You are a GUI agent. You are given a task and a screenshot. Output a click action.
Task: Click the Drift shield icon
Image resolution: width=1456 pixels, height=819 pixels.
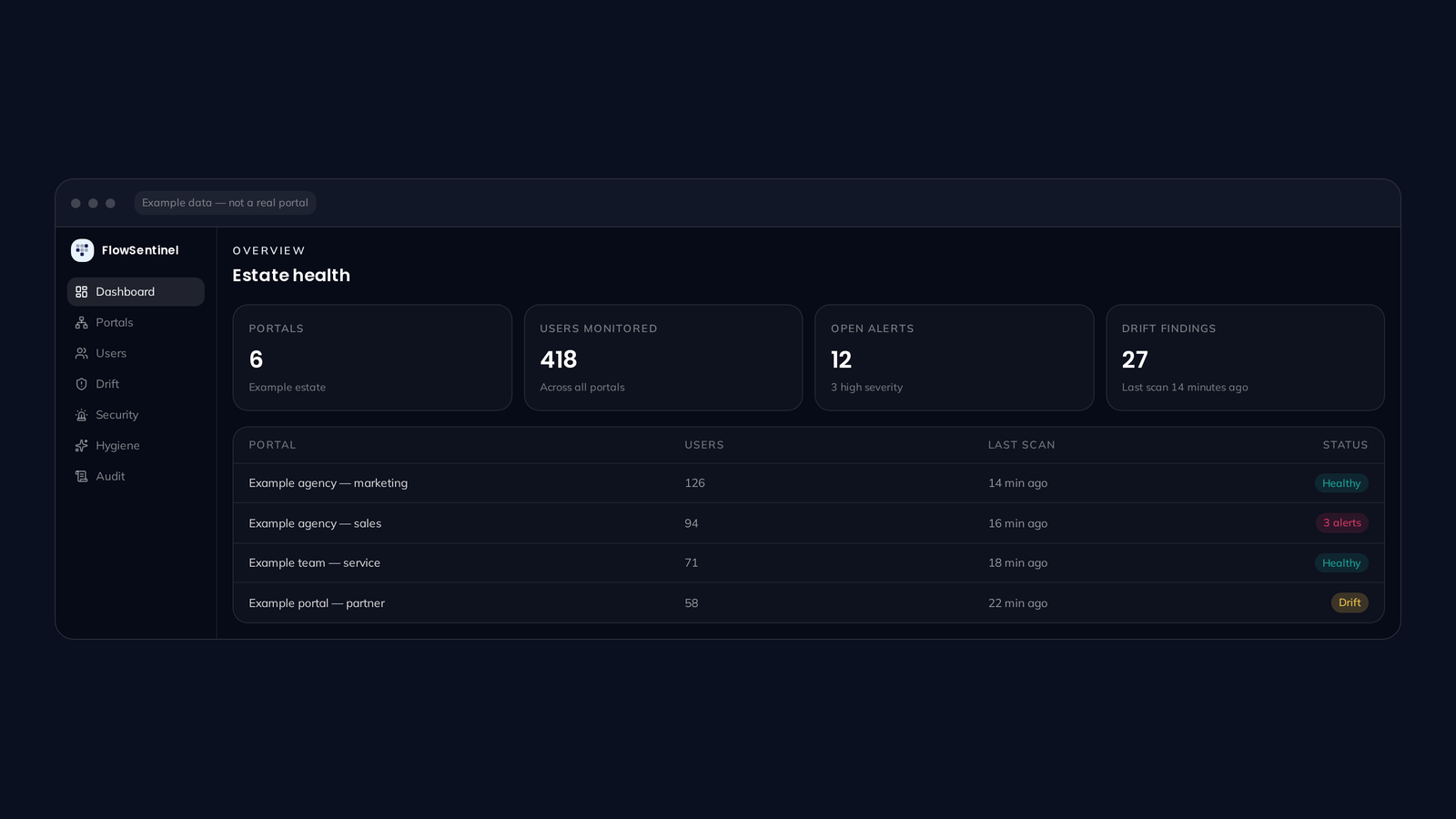[82, 384]
